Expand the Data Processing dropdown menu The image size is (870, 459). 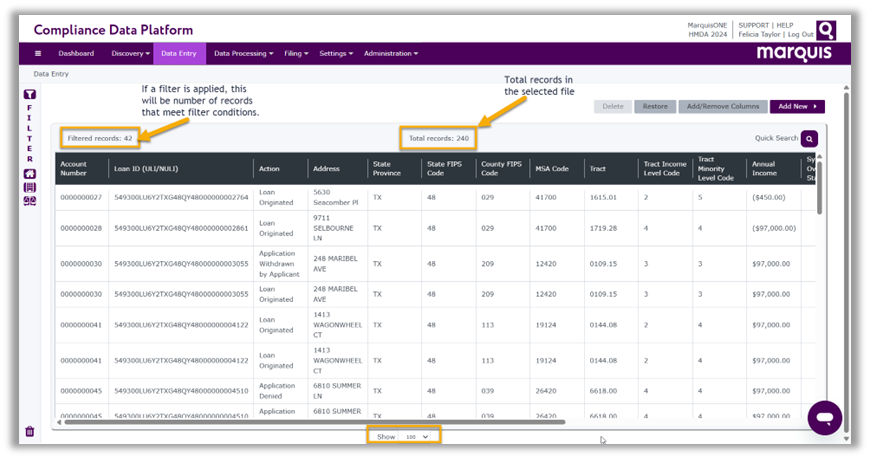tap(243, 54)
